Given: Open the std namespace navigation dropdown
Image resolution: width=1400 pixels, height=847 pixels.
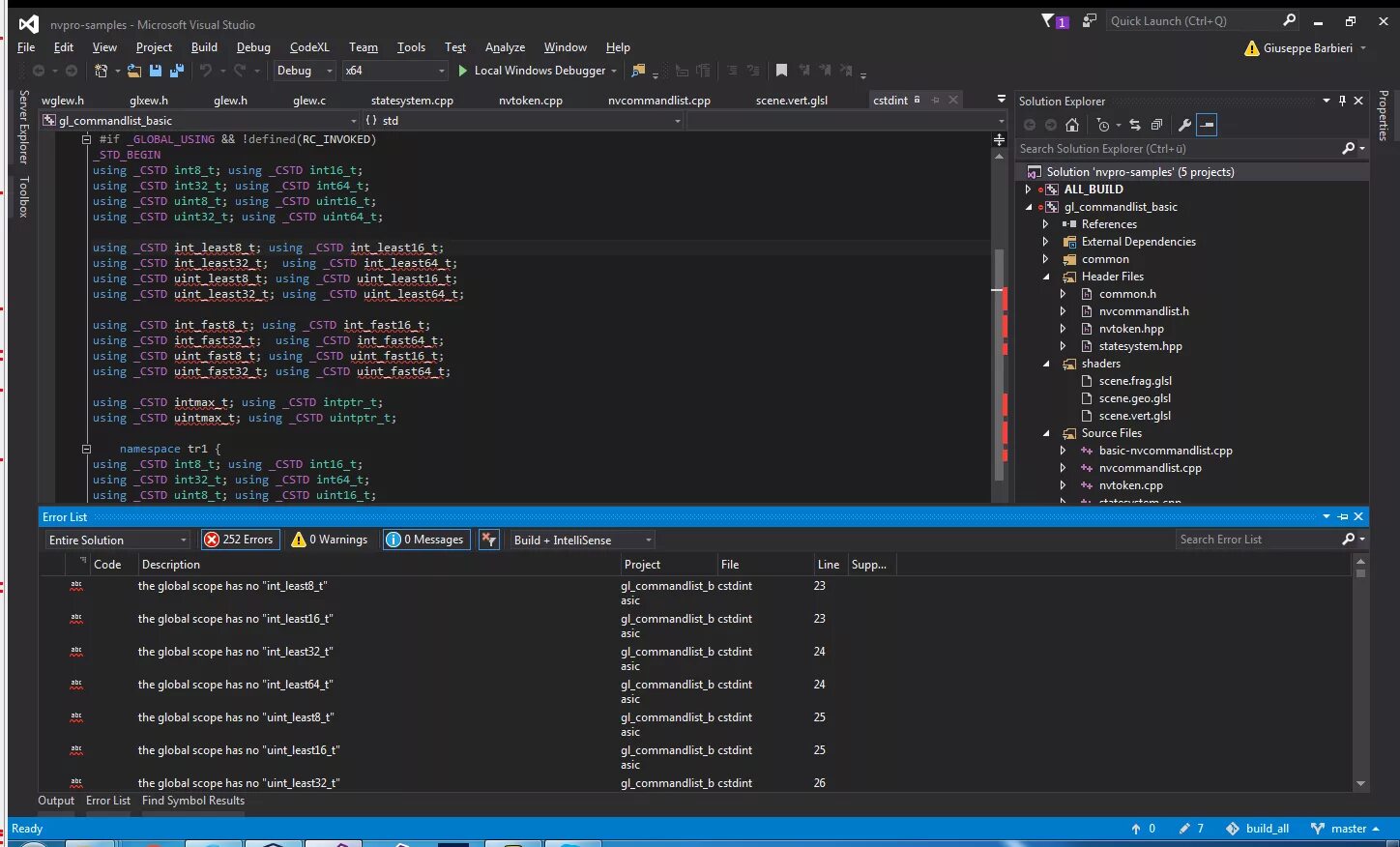Looking at the screenshot, I should point(522,121).
